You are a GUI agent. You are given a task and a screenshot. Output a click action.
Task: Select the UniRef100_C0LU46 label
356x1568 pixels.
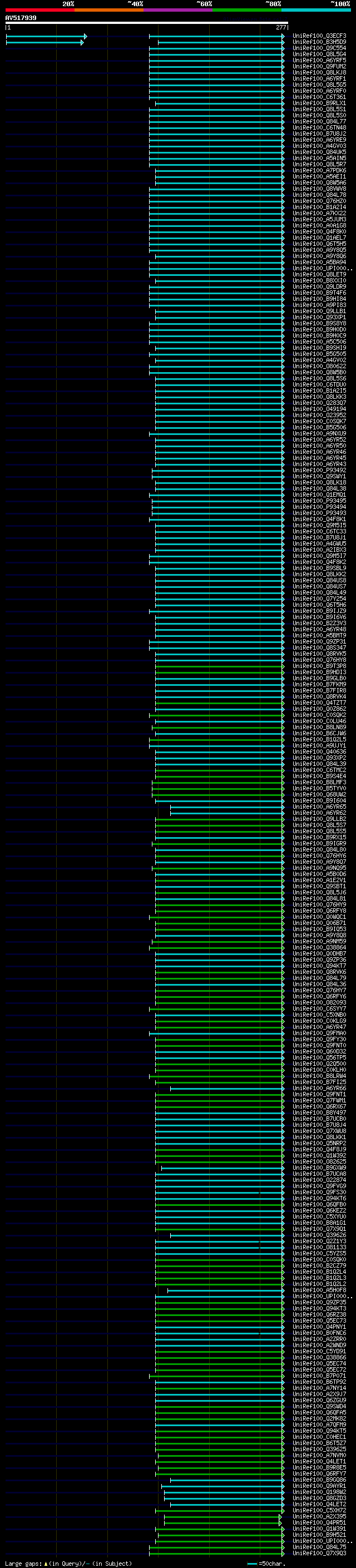(x=319, y=721)
